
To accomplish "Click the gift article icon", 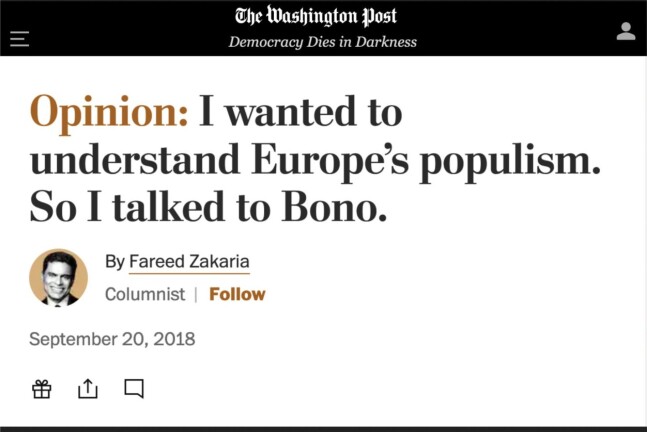I will [42, 389].
